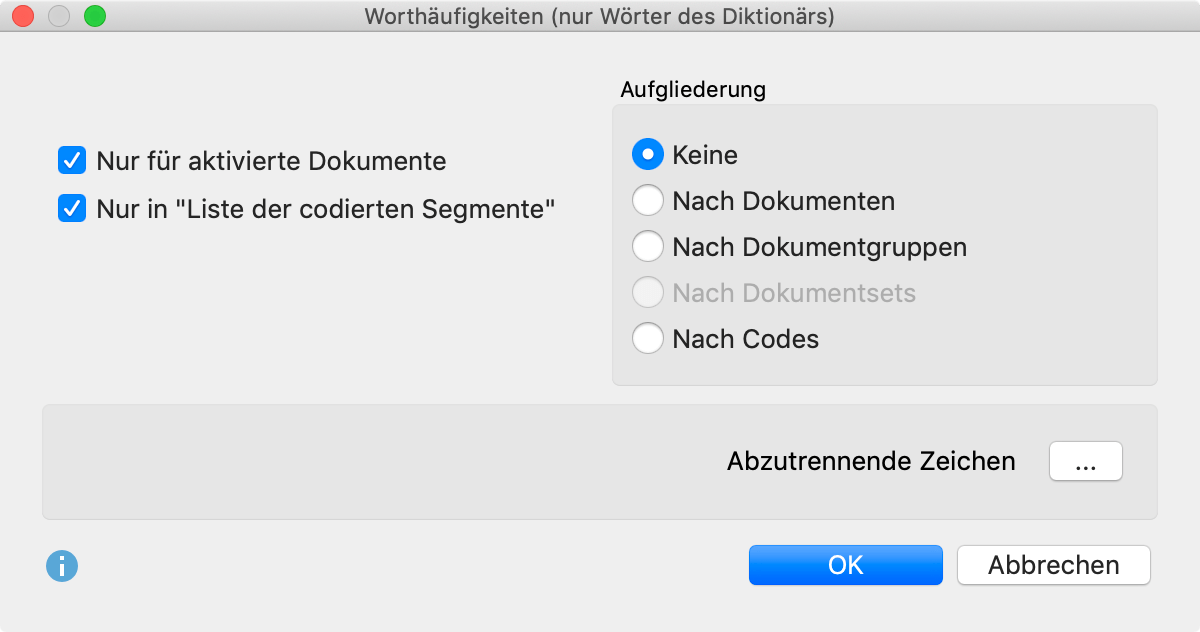
Task: Cancel with the Abbrechen button
Action: (1054, 565)
